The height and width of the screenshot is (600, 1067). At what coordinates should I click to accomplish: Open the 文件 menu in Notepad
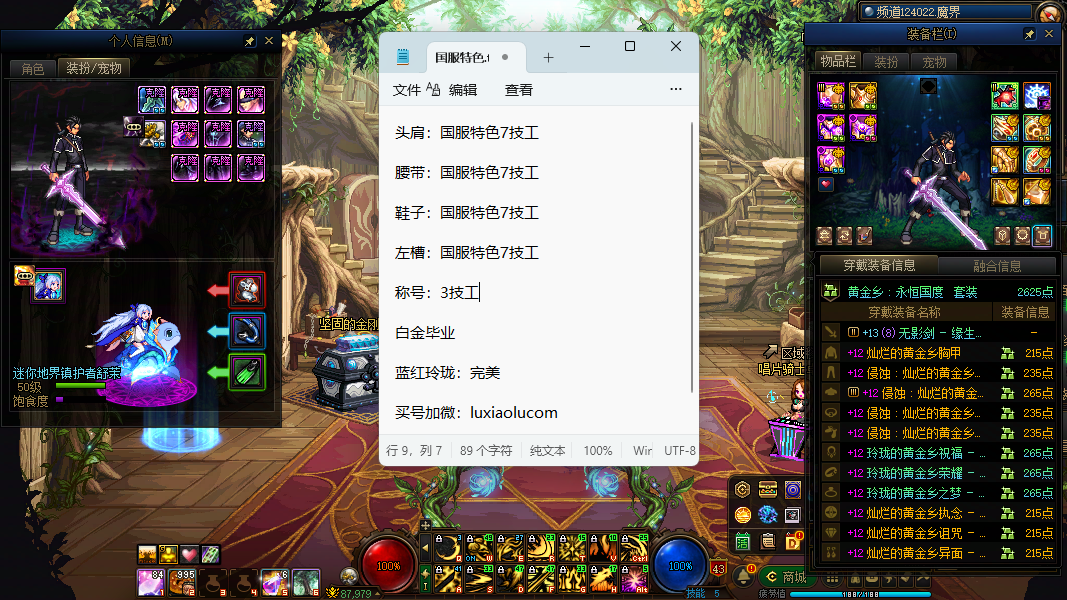[x=407, y=90]
